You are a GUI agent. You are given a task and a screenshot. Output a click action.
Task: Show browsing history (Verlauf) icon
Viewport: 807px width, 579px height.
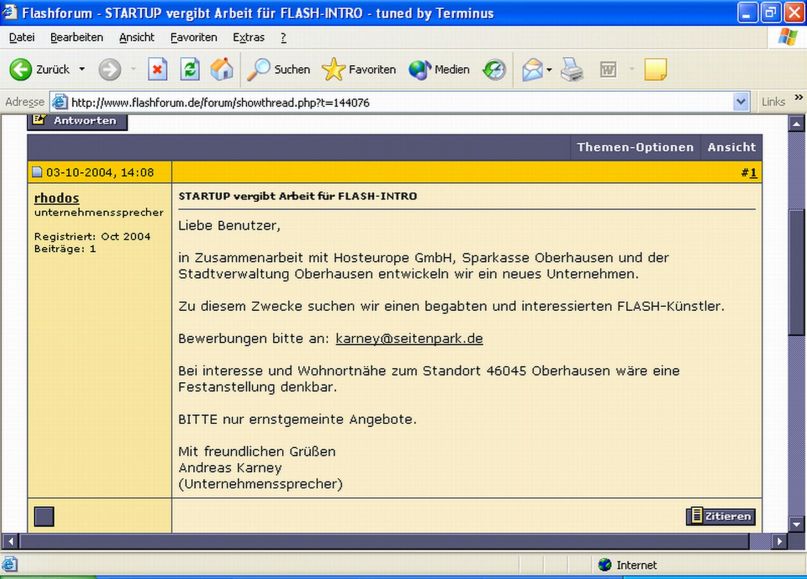click(x=494, y=69)
